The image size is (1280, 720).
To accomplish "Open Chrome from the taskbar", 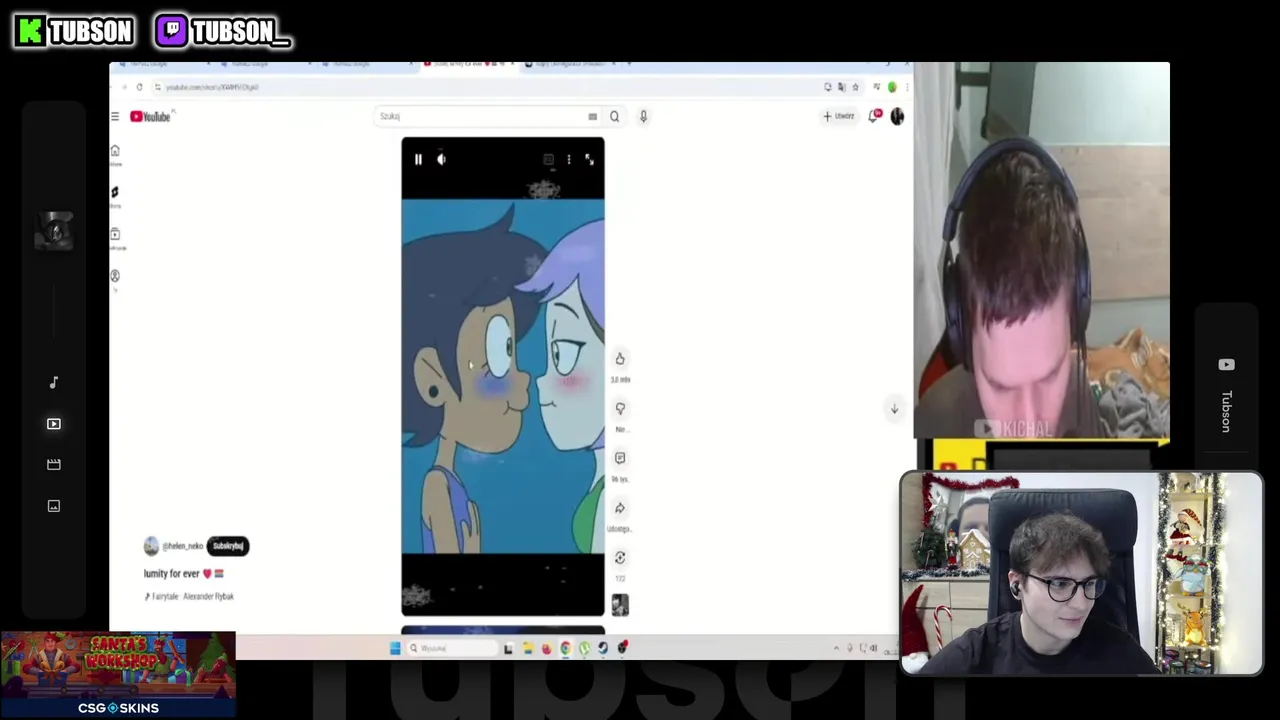I will [565, 649].
